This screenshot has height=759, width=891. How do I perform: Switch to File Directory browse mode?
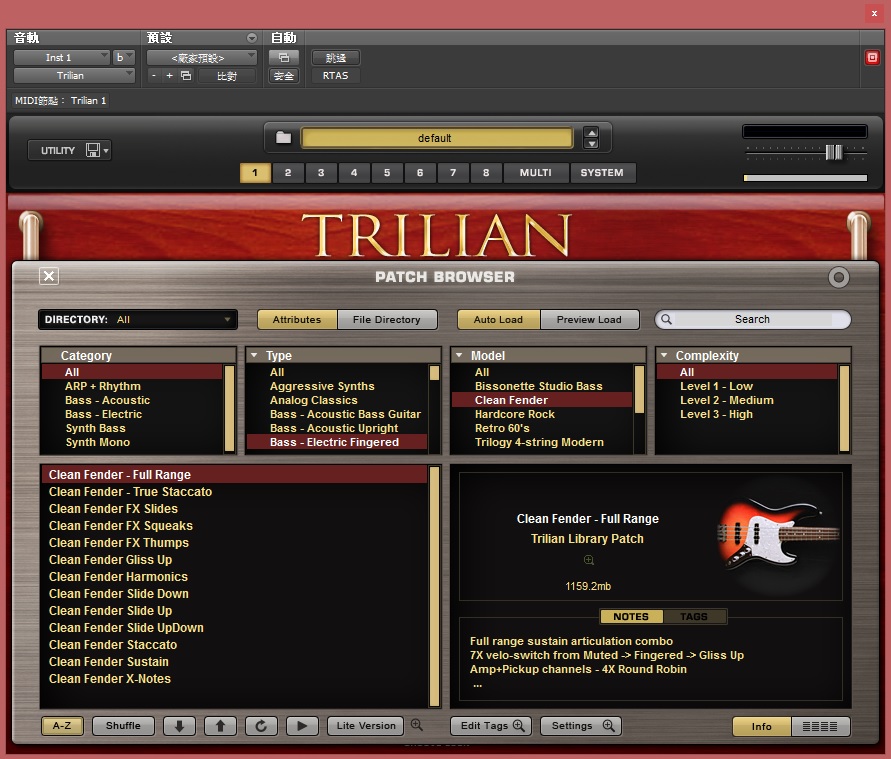(x=387, y=319)
